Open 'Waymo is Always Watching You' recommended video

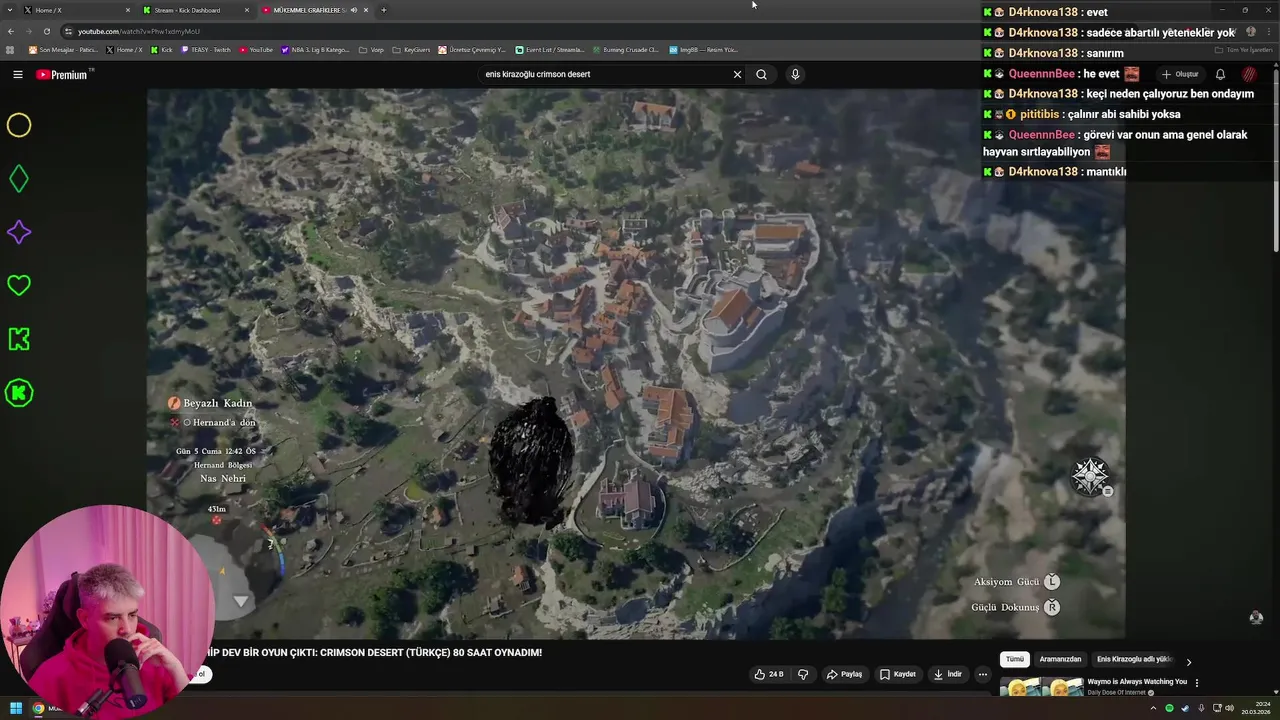1138,682
